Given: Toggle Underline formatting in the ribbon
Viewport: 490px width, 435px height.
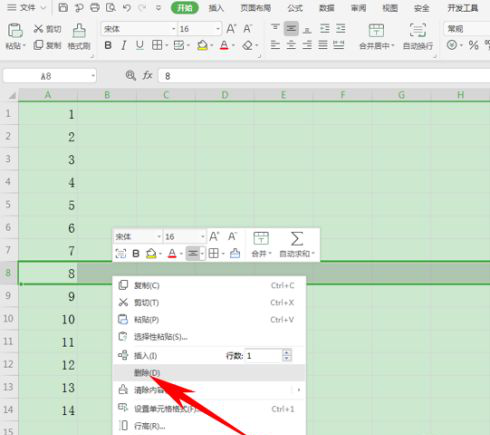Looking at the screenshot, I should [x=140, y=45].
